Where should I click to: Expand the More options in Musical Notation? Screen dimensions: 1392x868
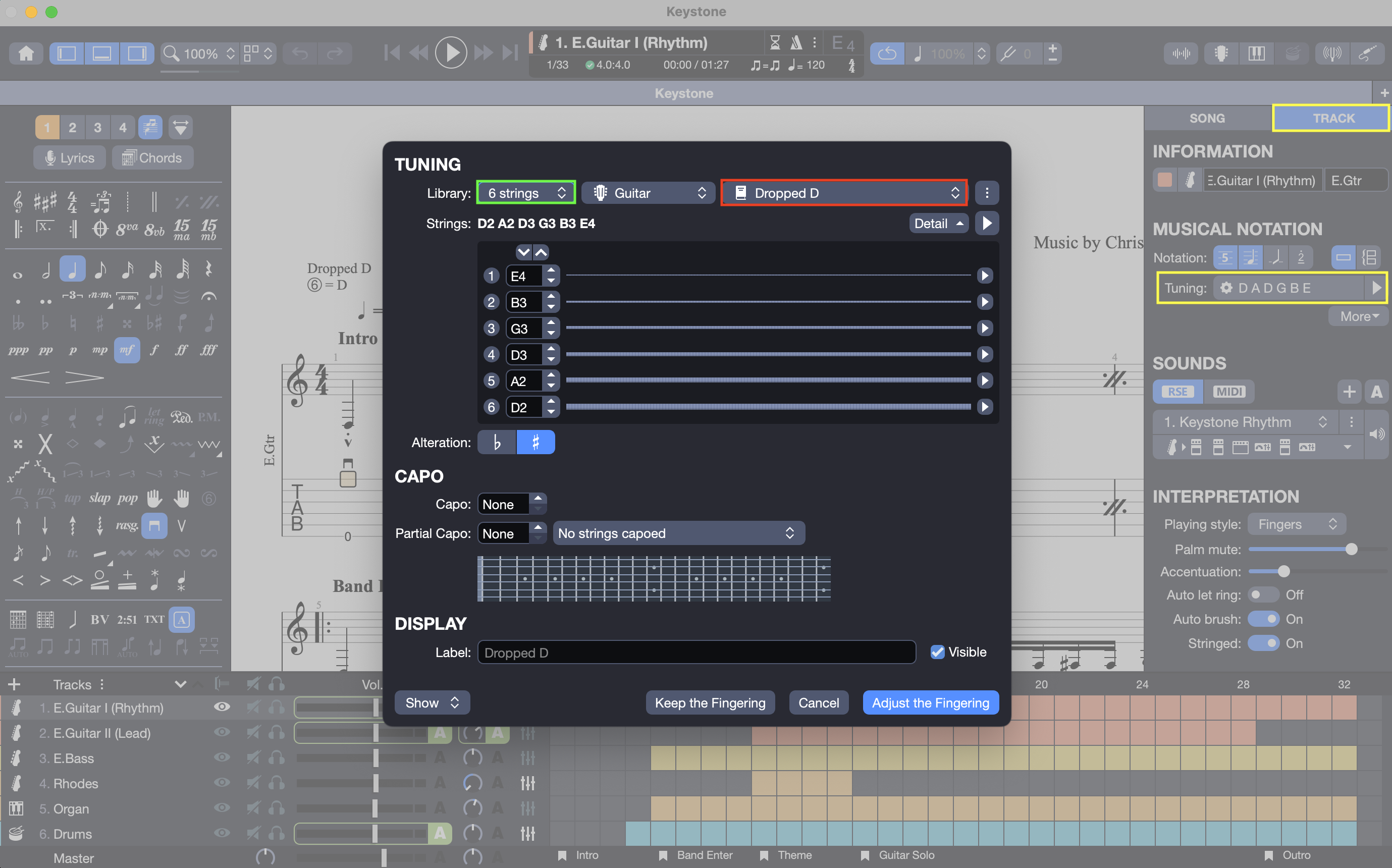(1359, 316)
